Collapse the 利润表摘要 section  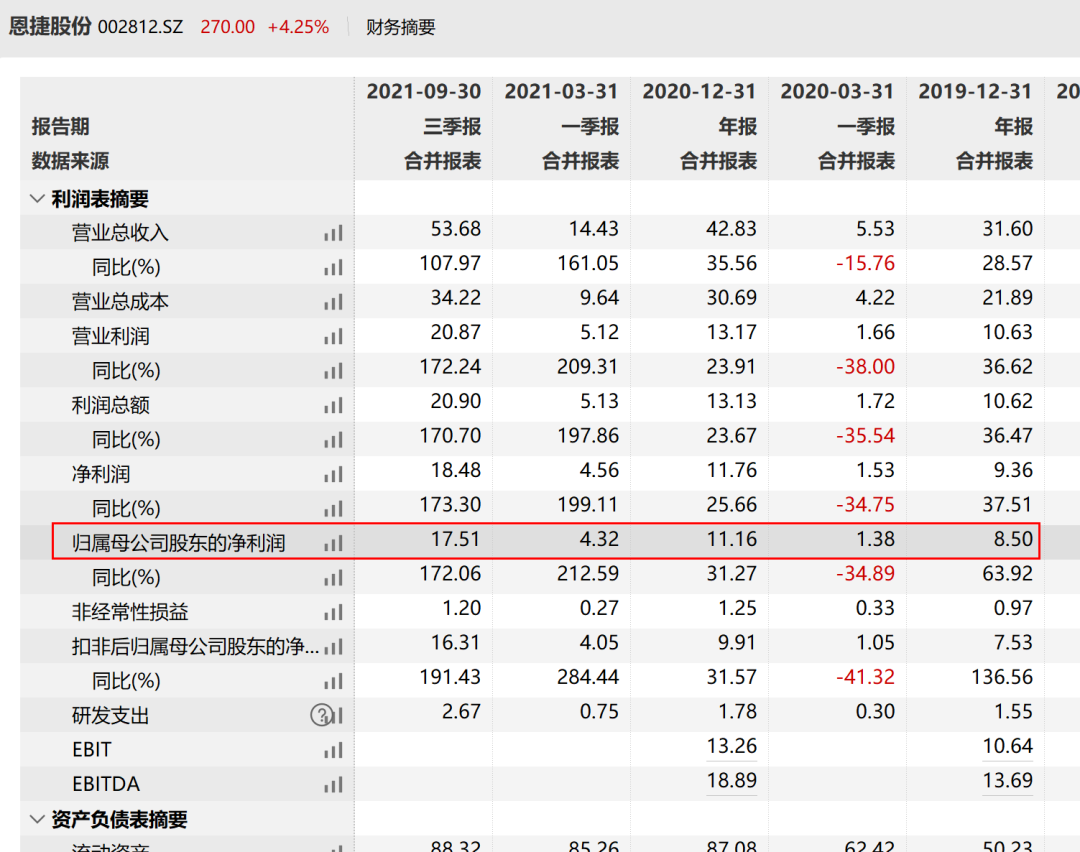click(37, 199)
